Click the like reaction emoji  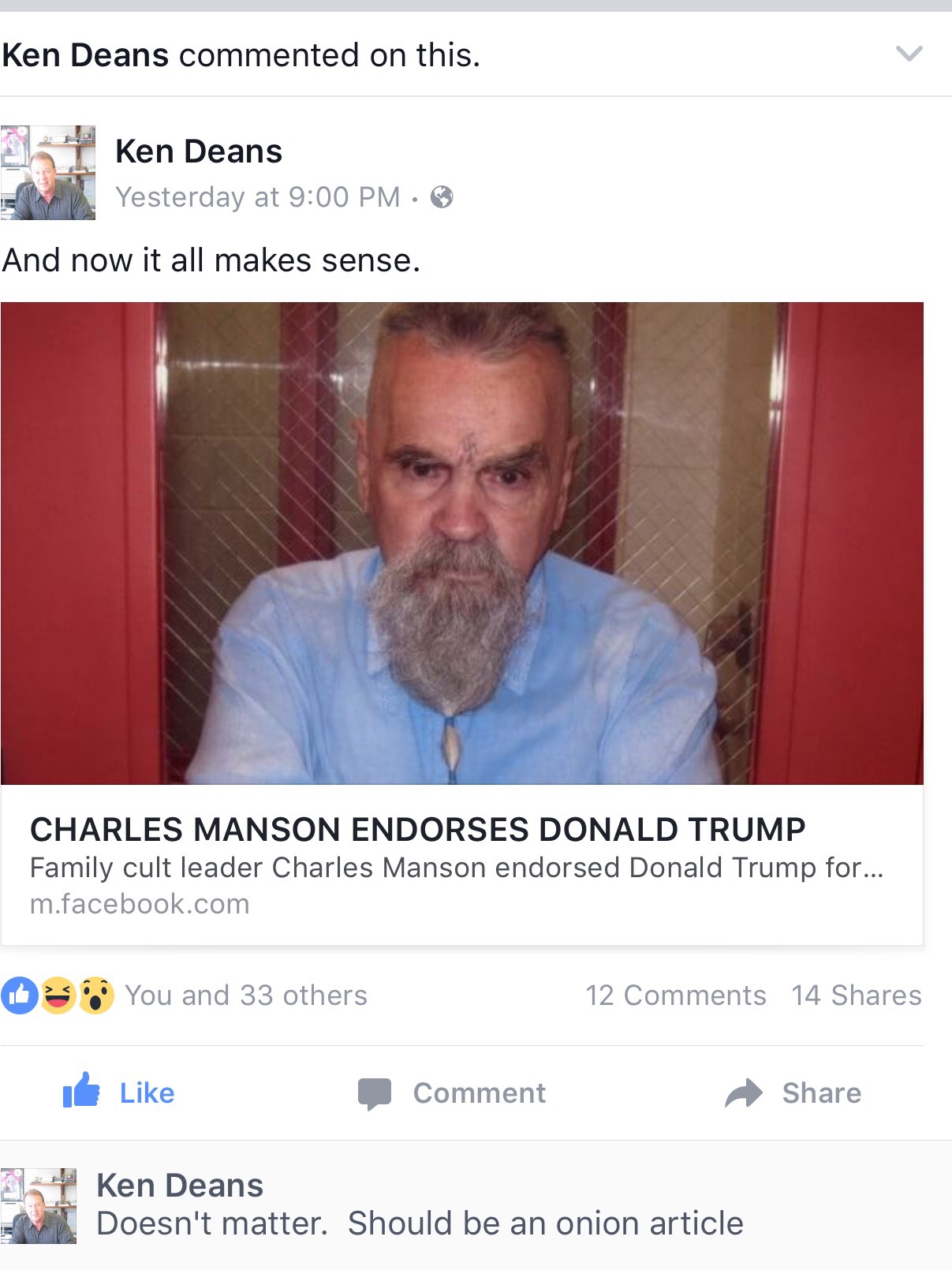pos(20,995)
